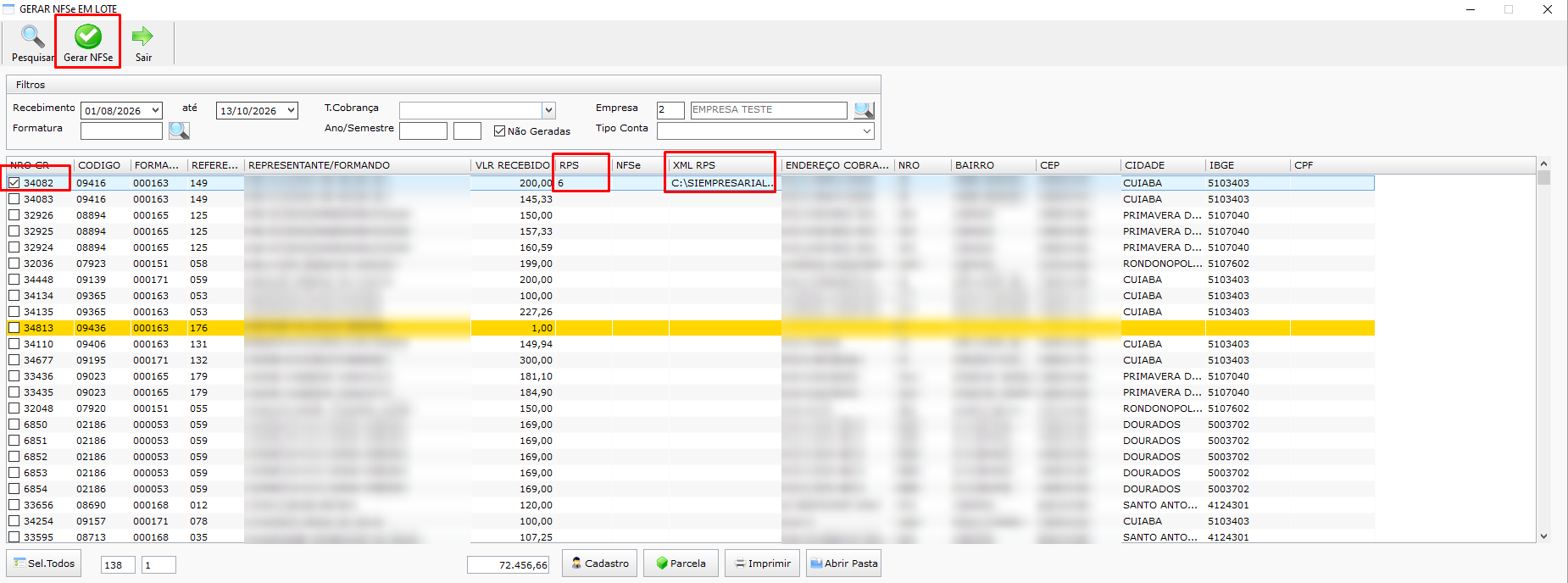This screenshot has width=1568, height=583.
Task: Click the Formatura input field
Action: click(x=121, y=130)
